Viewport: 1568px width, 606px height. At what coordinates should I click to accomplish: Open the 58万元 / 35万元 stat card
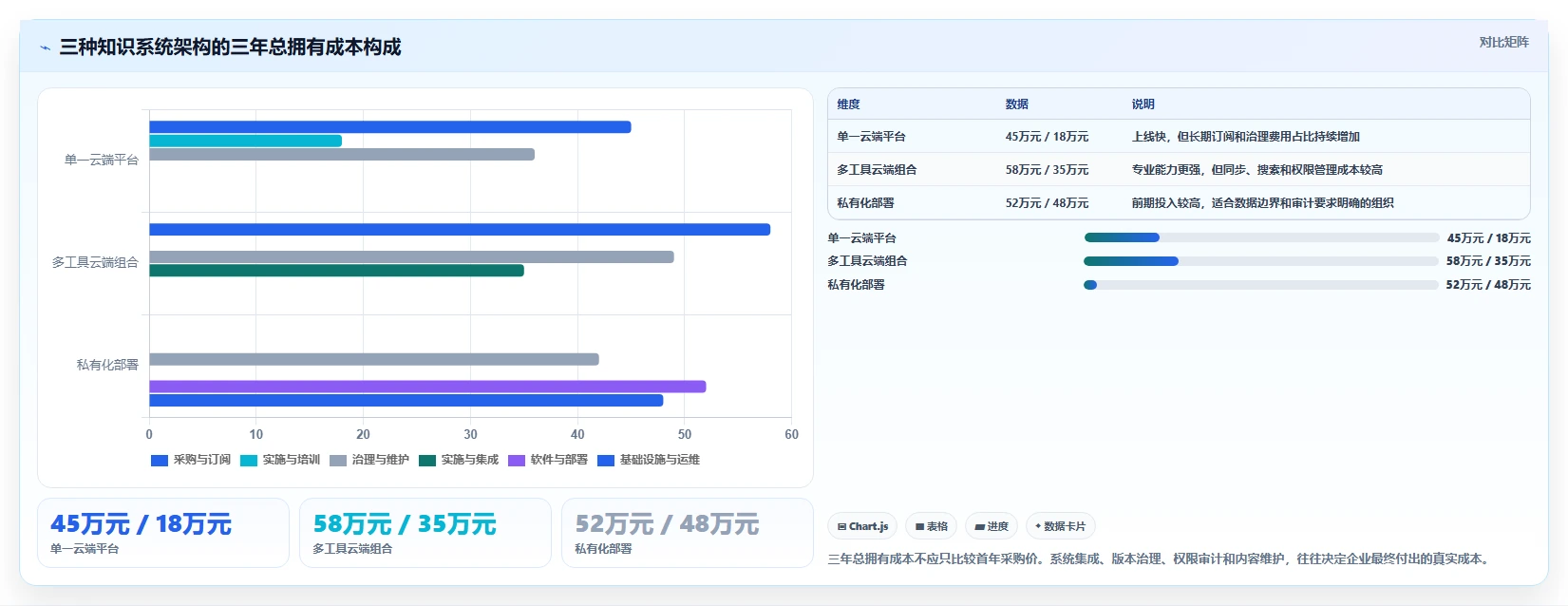click(x=425, y=533)
